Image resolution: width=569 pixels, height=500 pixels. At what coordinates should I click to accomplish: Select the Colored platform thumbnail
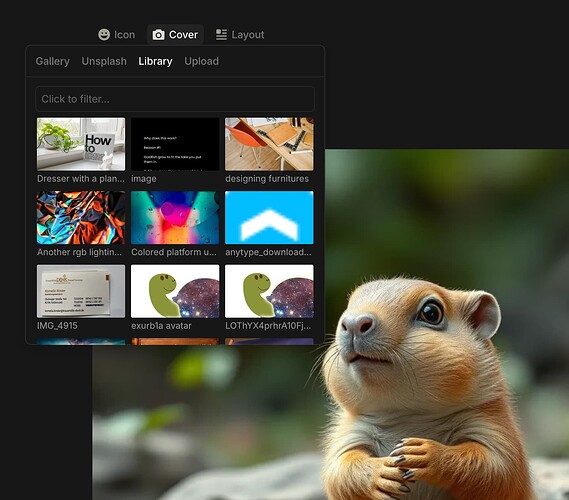(175, 217)
